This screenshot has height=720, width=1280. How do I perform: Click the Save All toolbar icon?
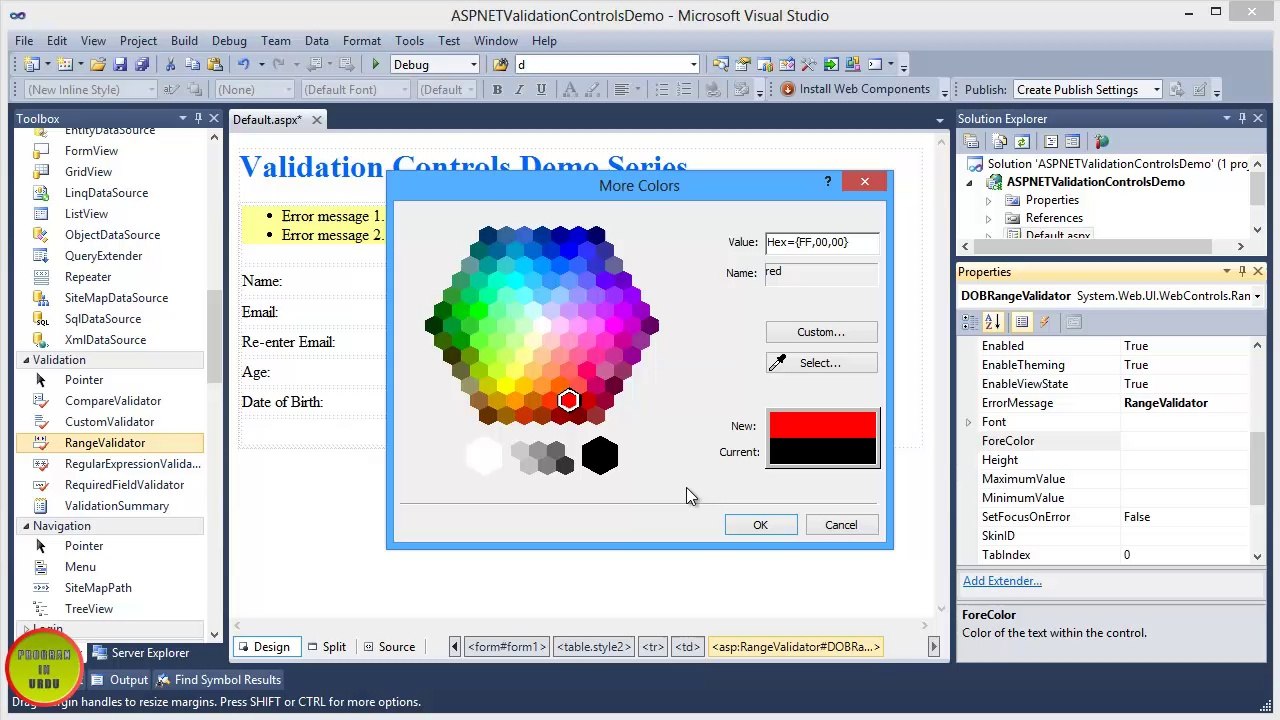pyautogui.click(x=141, y=65)
